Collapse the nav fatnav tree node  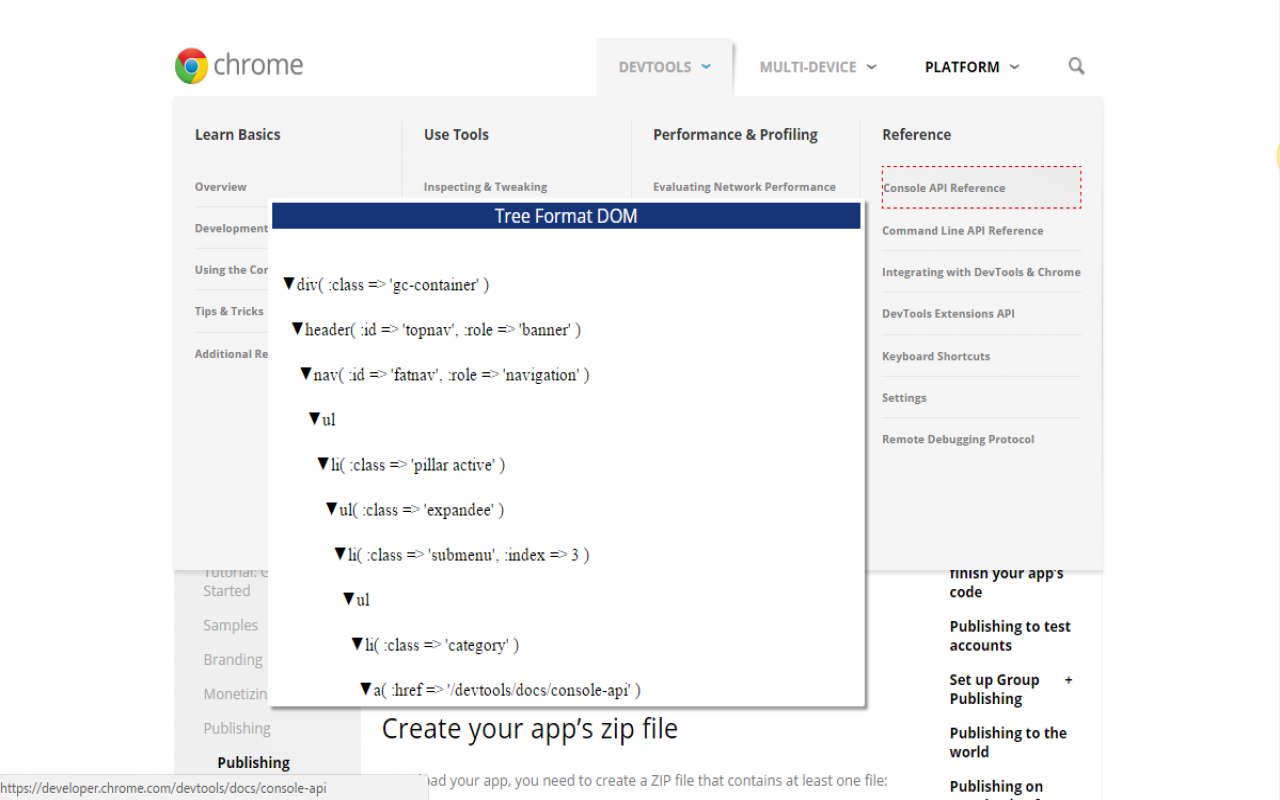pyautogui.click(x=306, y=375)
